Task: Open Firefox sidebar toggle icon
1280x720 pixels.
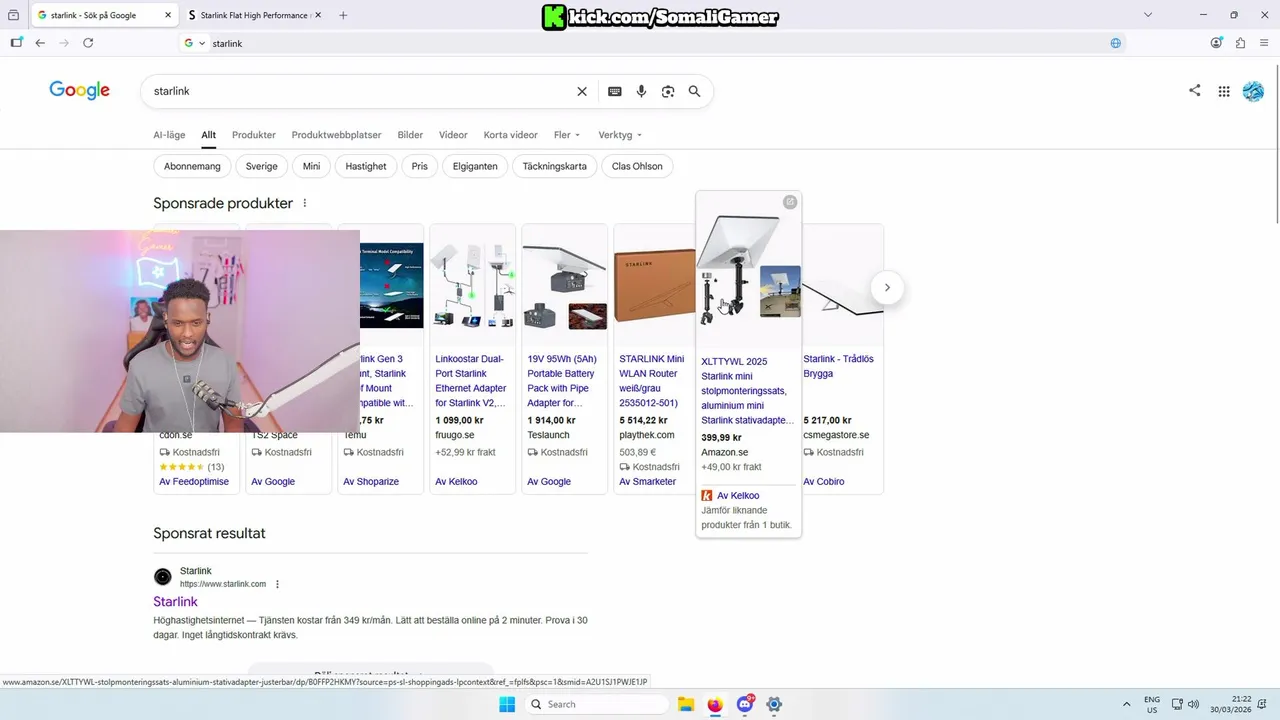Action: [16, 43]
